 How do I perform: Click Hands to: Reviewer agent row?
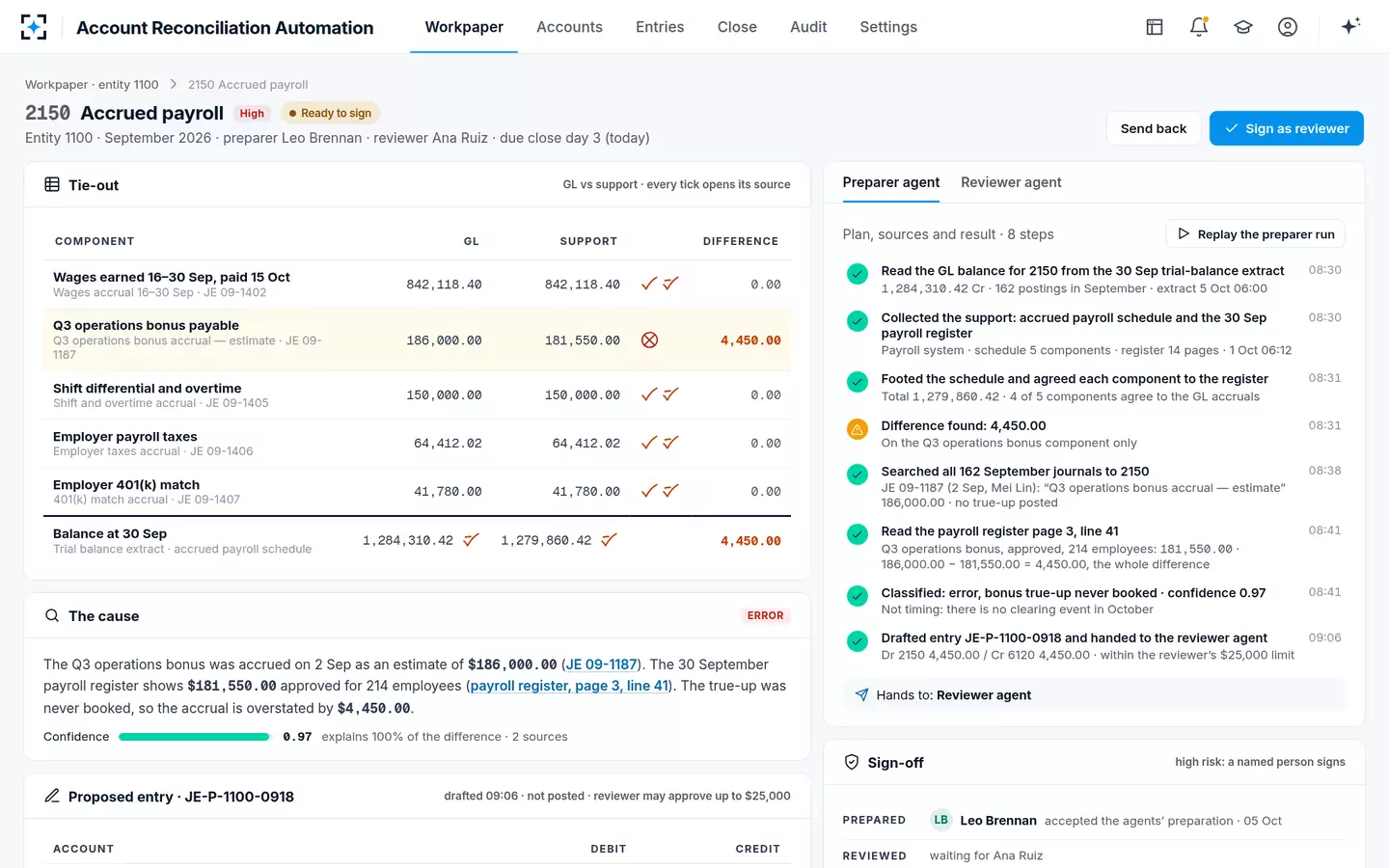point(1094,694)
